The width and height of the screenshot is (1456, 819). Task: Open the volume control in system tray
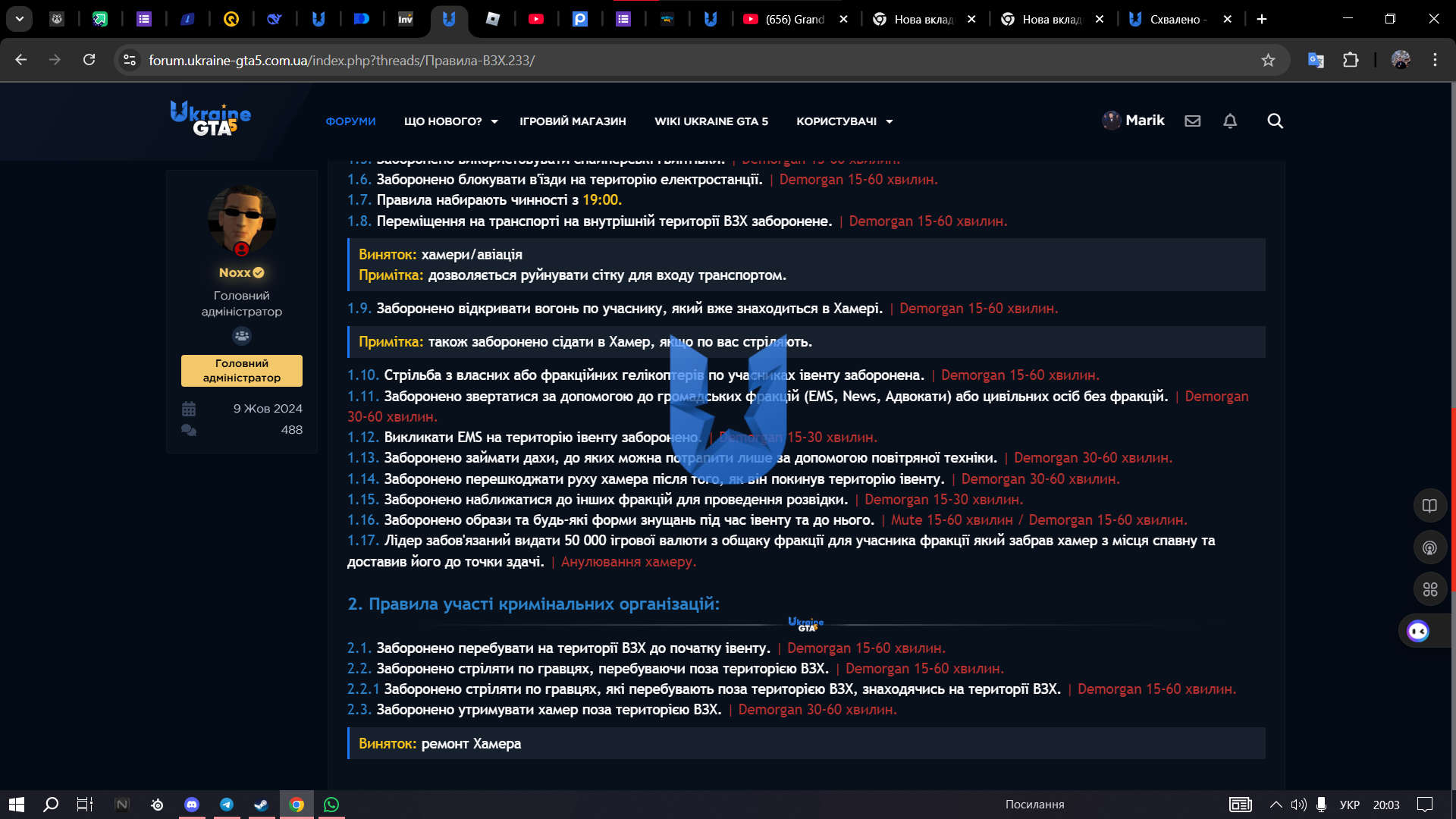tap(1298, 804)
